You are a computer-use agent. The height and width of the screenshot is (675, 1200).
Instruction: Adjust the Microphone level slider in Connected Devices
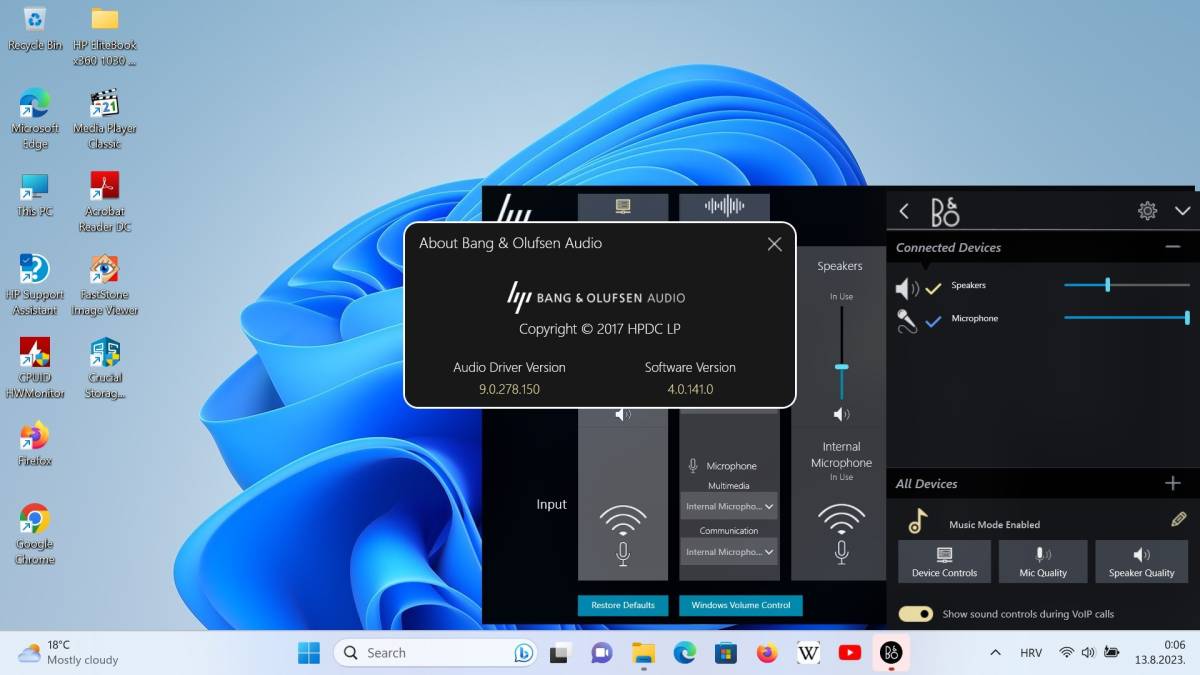click(x=1126, y=318)
